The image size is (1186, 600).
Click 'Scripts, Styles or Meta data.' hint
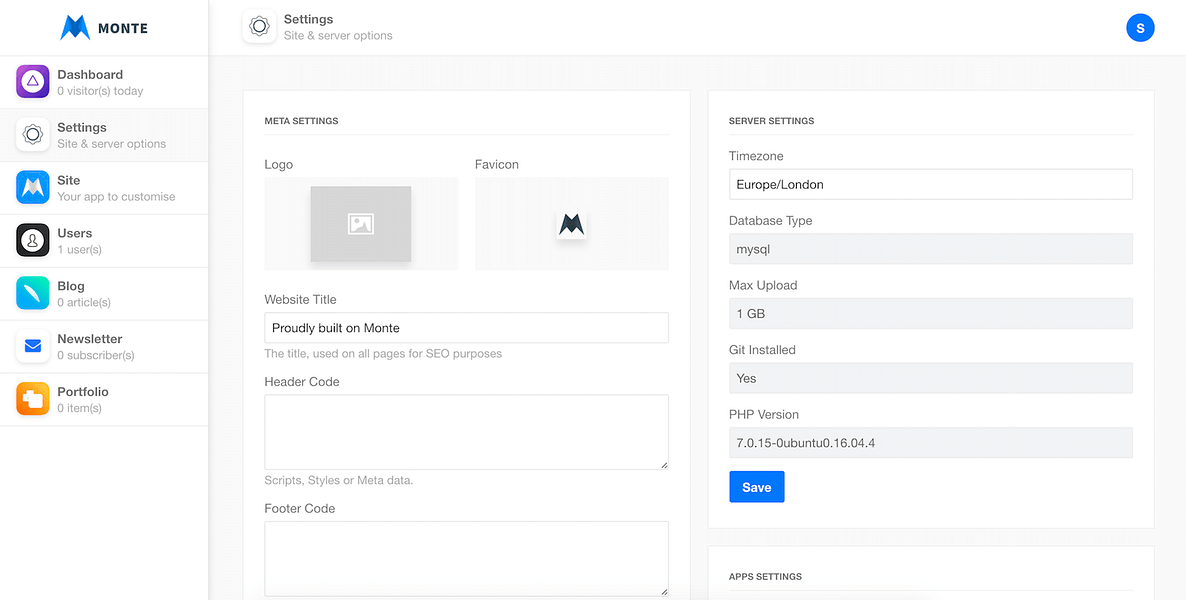(x=339, y=480)
